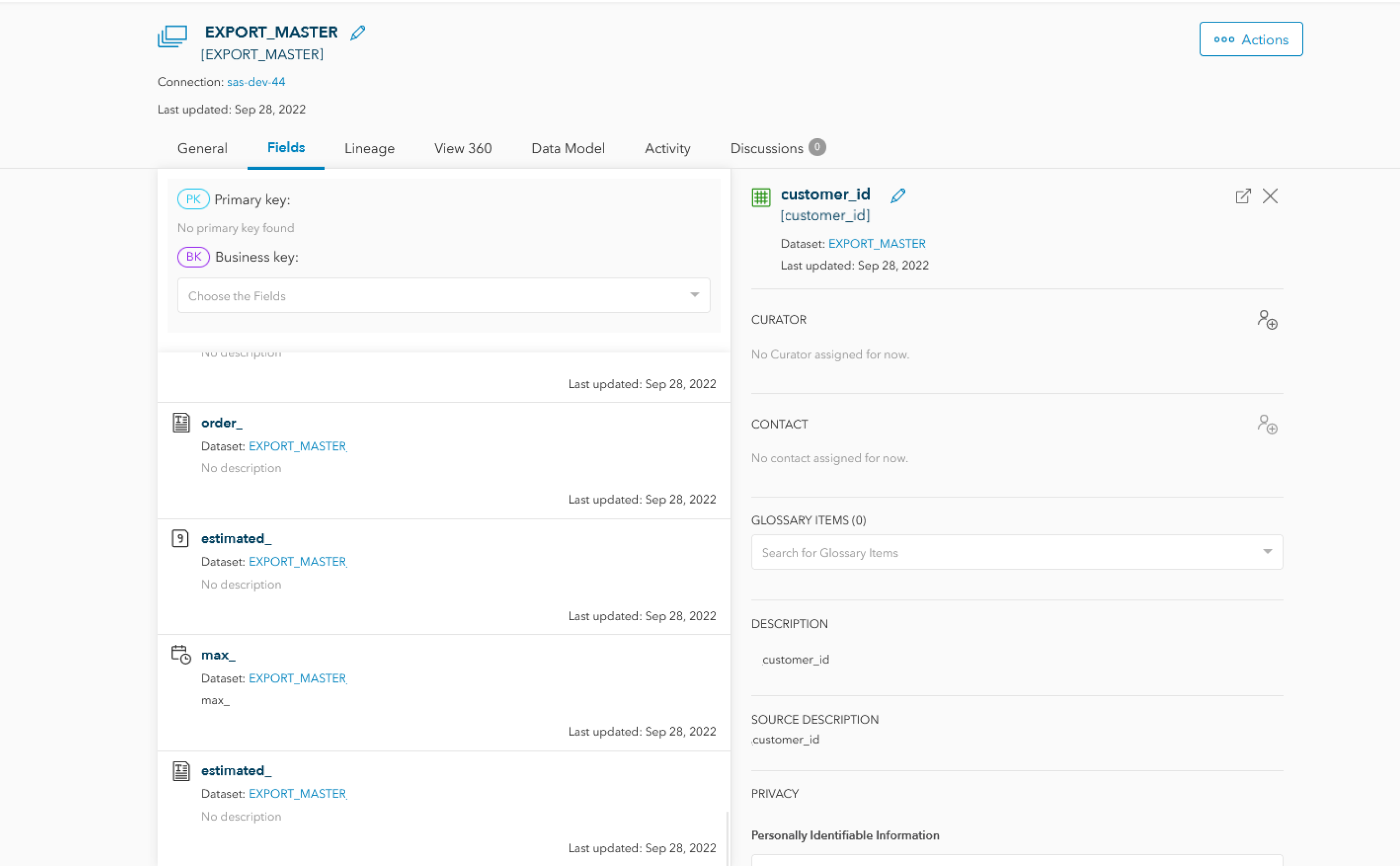Go to the Data Model tab
Viewport: 1400px width, 866px height.
click(x=567, y=148)
